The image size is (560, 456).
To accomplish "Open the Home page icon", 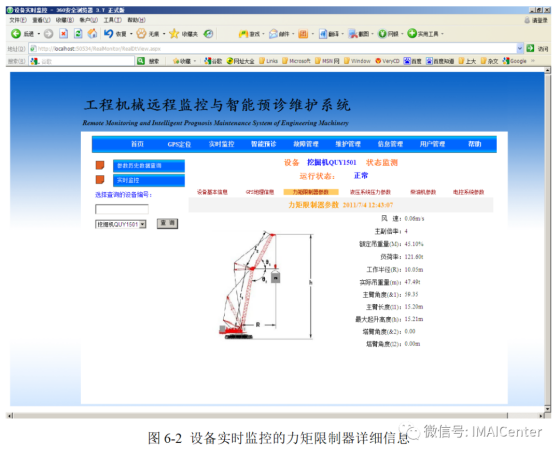I will click(92, 34).
